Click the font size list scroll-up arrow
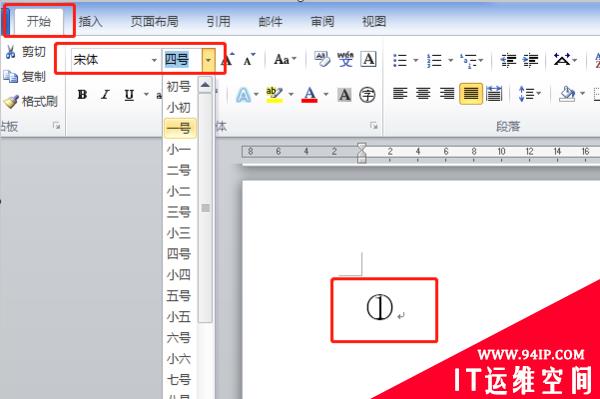Image resolution: width=600 pixels, height=399 pixels. point(205,85)
